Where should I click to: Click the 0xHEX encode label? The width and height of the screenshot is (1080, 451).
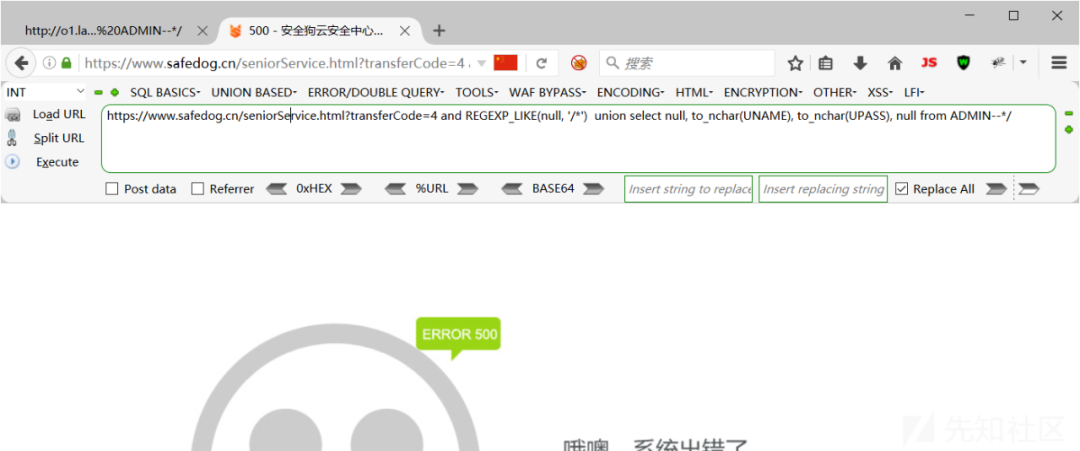click(314, 189)
